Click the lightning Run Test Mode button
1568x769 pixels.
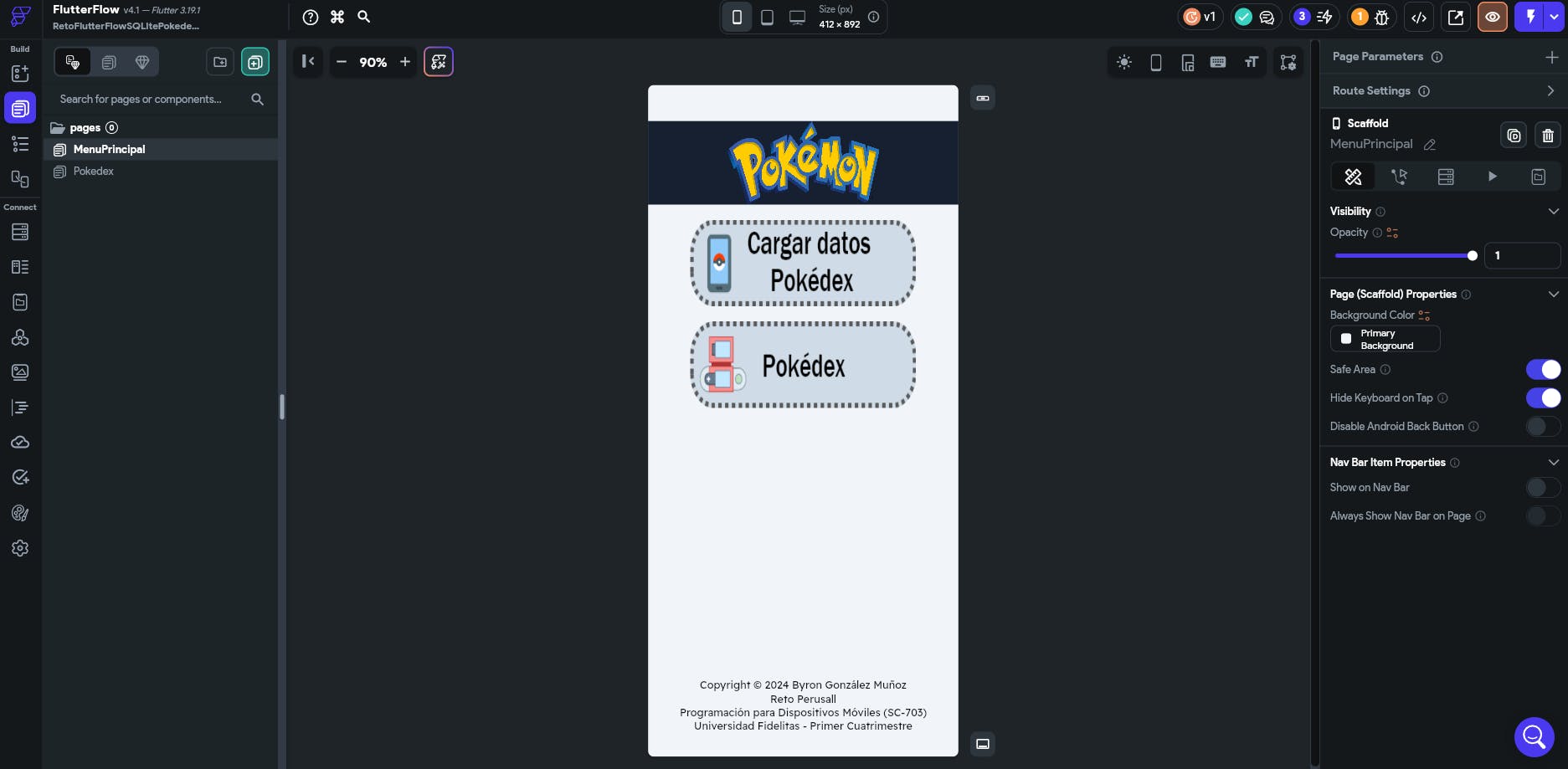coord(1530,17)
